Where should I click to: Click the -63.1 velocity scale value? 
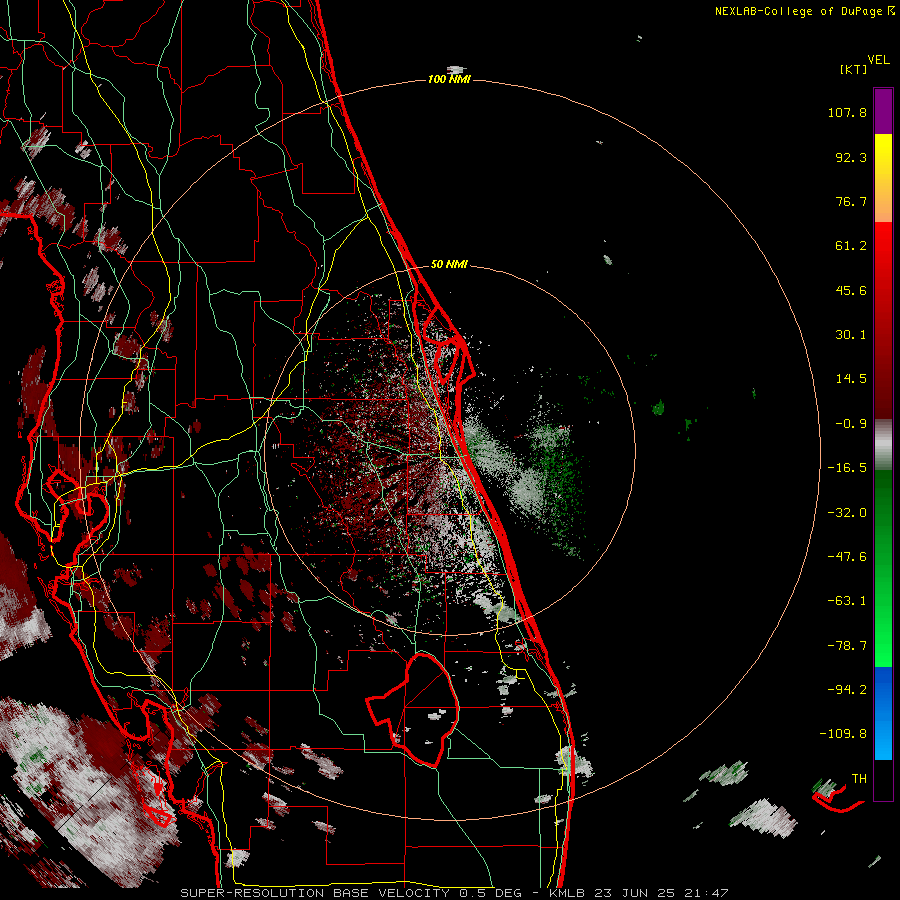click(847, 601)
